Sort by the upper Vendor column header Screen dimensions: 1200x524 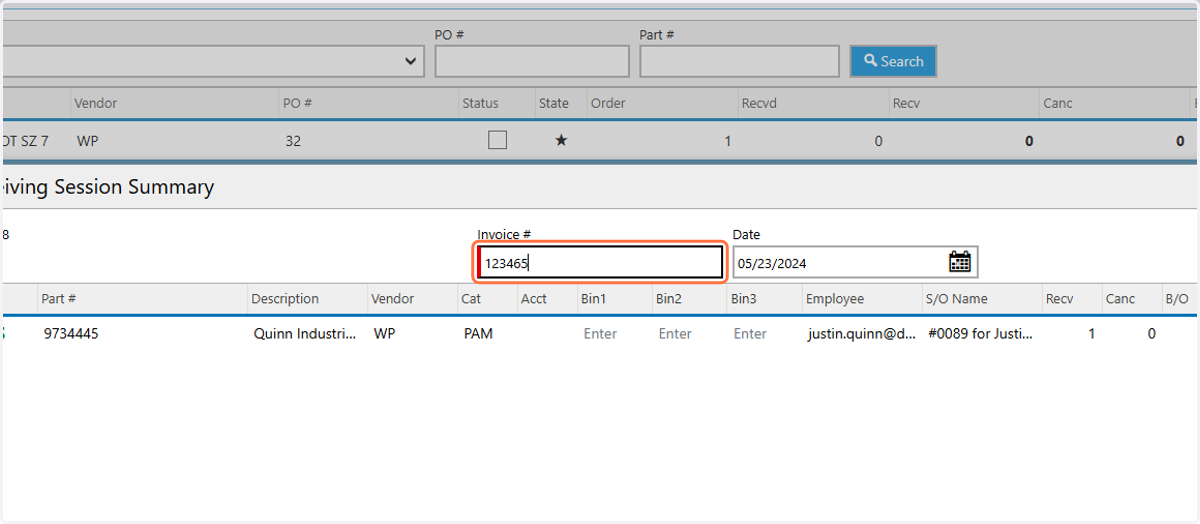[95, 103]
